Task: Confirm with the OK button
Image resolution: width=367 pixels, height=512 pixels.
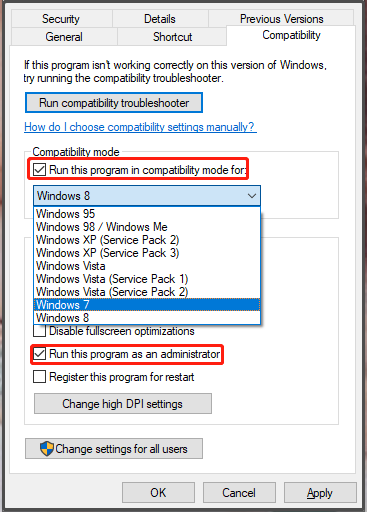Action: 158,493
